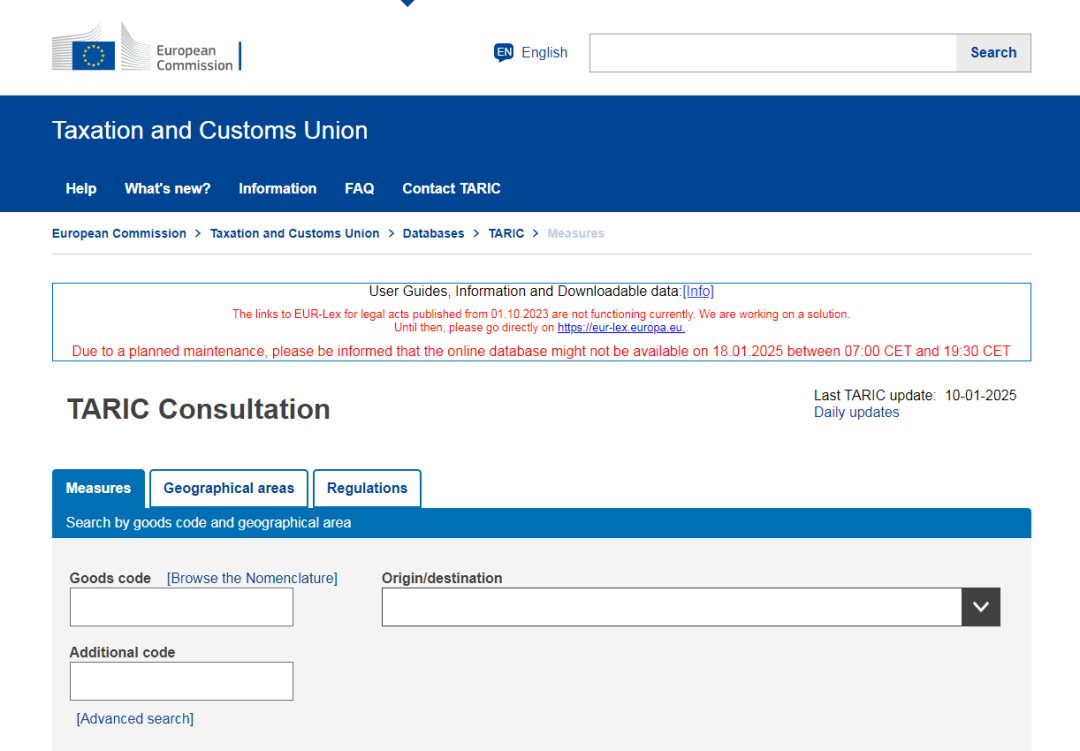Open the eur-lex.europa.eu link
This screenshot has width=1080, height=751.
coord(621,328)
